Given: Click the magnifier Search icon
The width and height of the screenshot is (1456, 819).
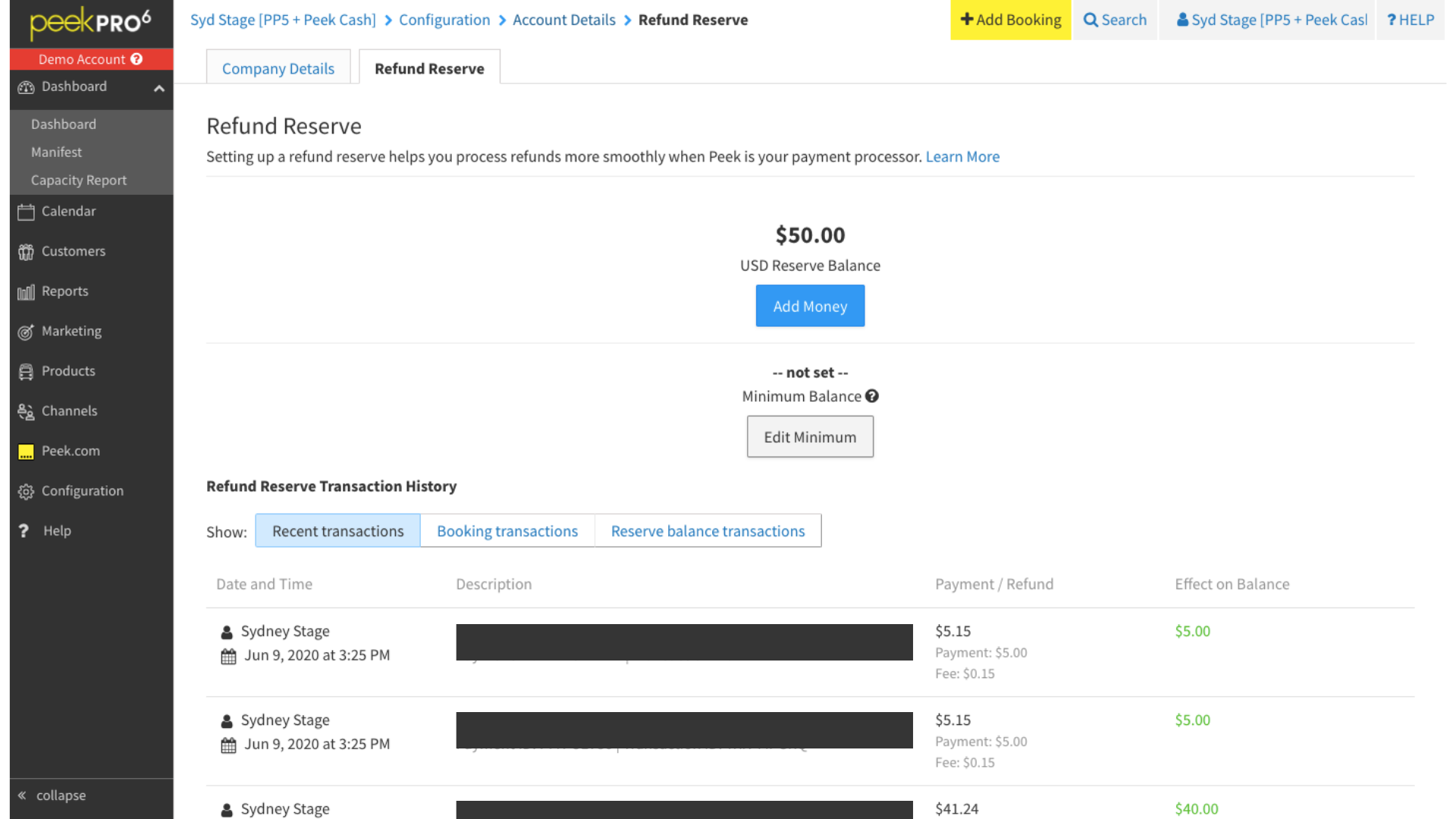Looking at the screenshot, I should pyautogui.click(x=1090, y=20).
